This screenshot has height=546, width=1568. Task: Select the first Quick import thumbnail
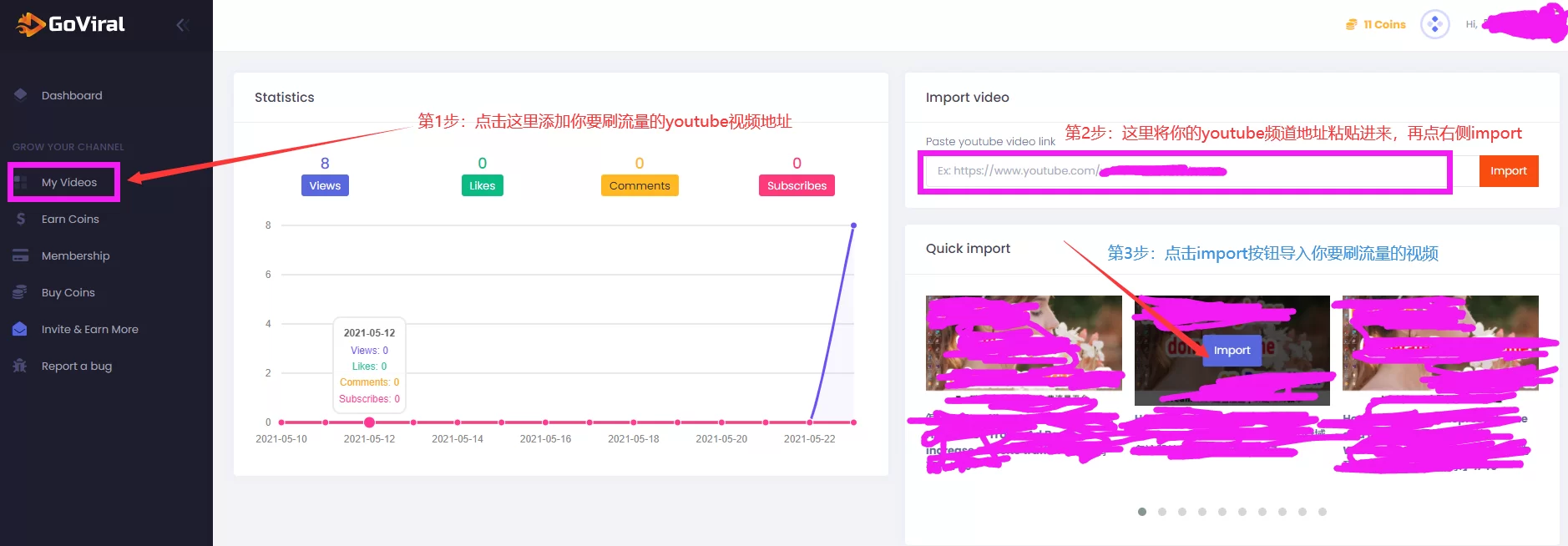1024,342
